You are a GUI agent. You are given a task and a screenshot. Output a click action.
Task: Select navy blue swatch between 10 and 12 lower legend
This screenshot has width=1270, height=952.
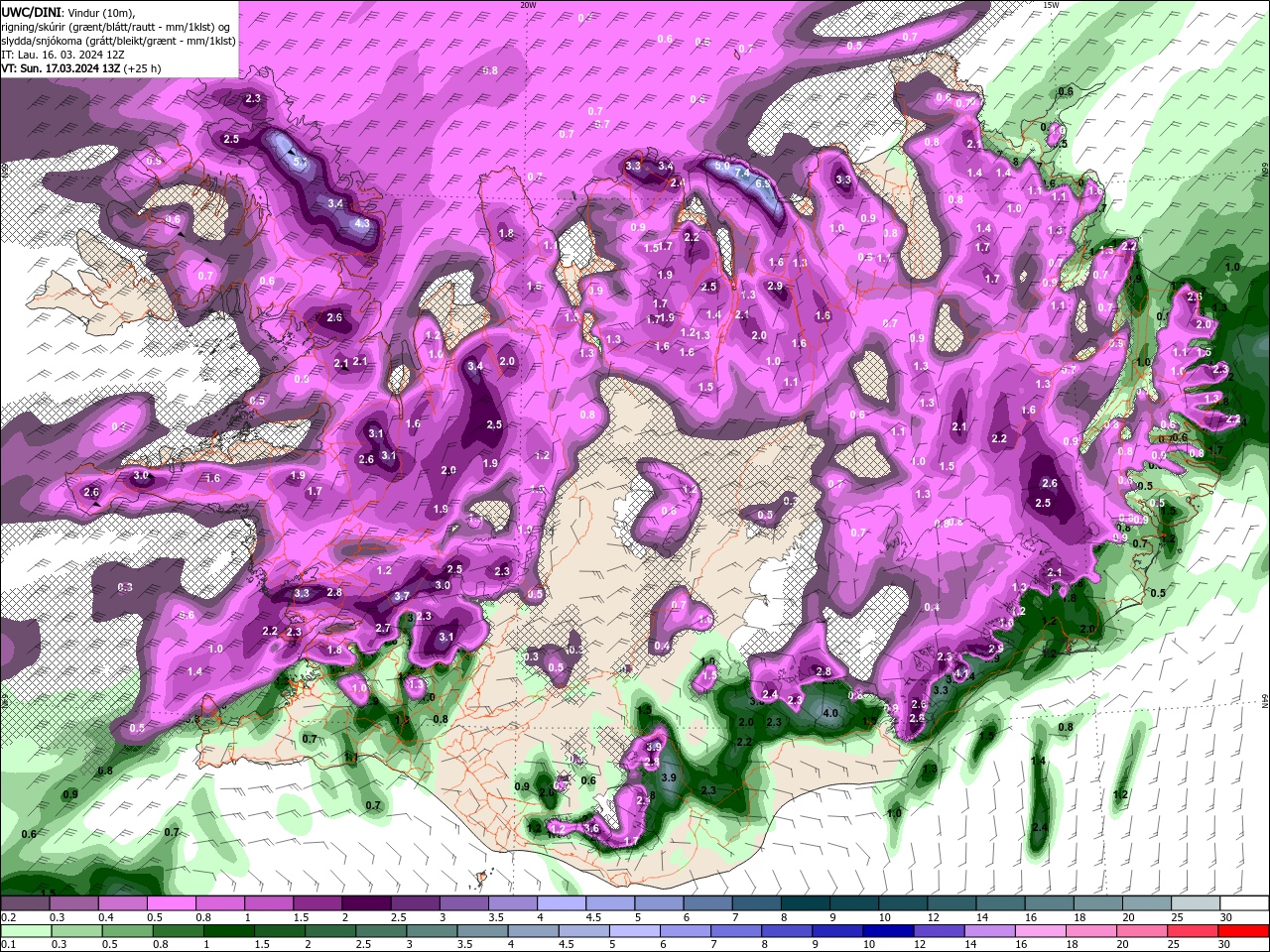click(886, 931)
